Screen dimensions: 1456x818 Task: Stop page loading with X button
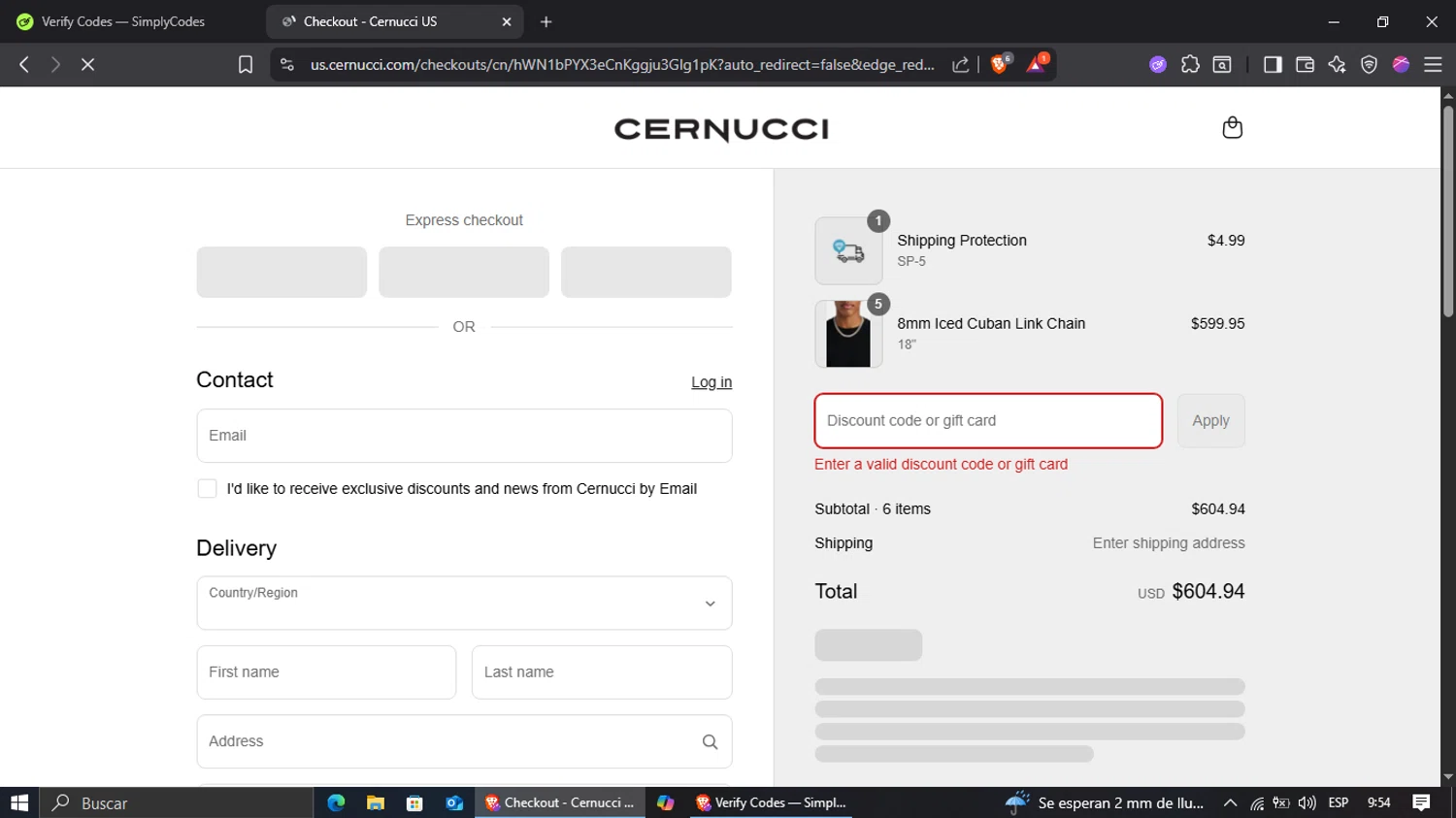pyautogui.click(x=87, y=64)
